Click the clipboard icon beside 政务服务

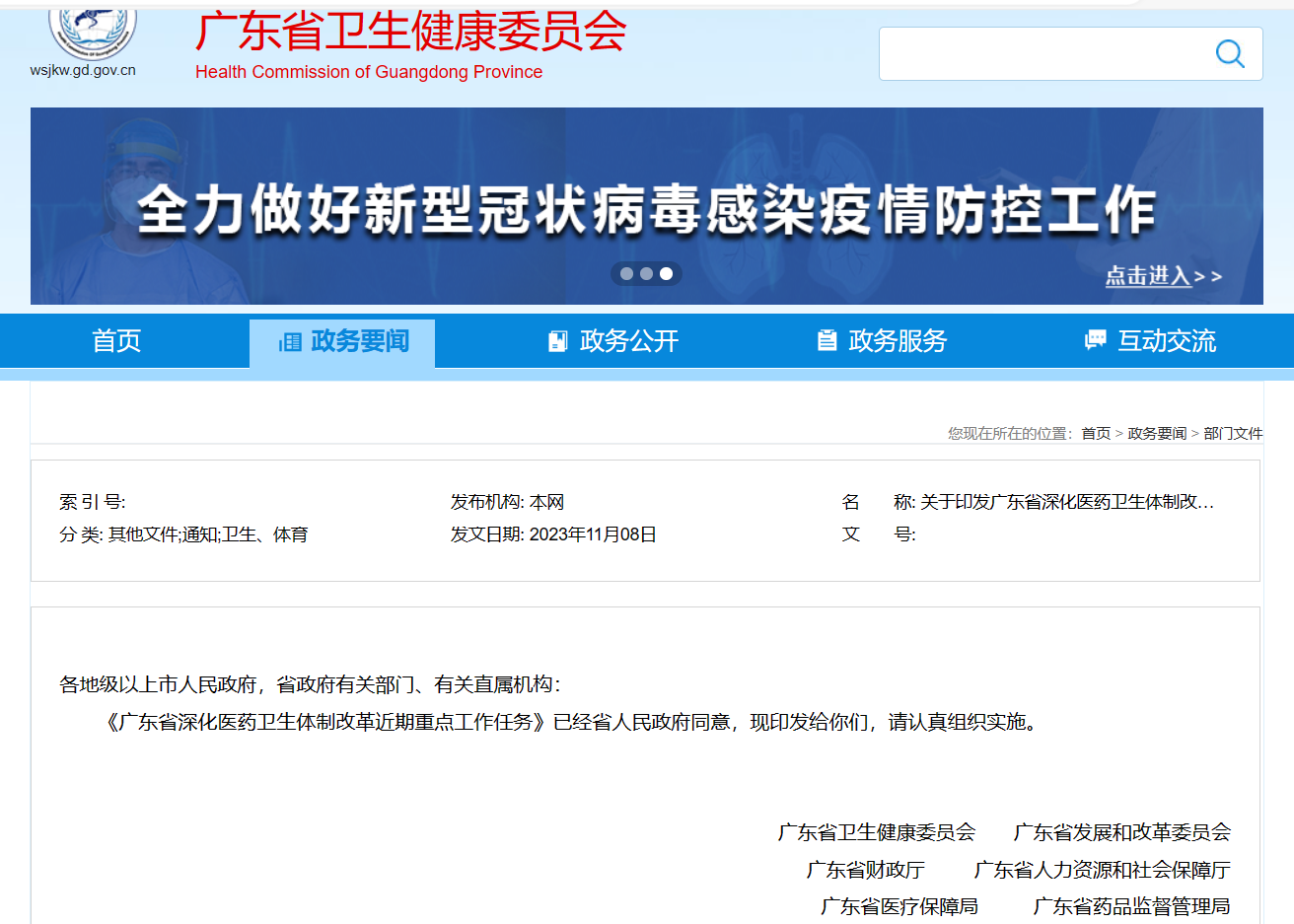[827, 341]
